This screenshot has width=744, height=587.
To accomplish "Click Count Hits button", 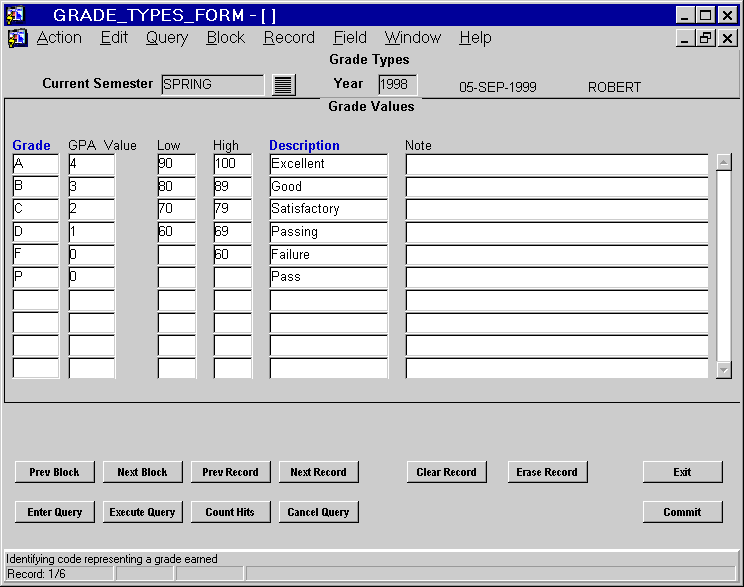I will [231, 512].
